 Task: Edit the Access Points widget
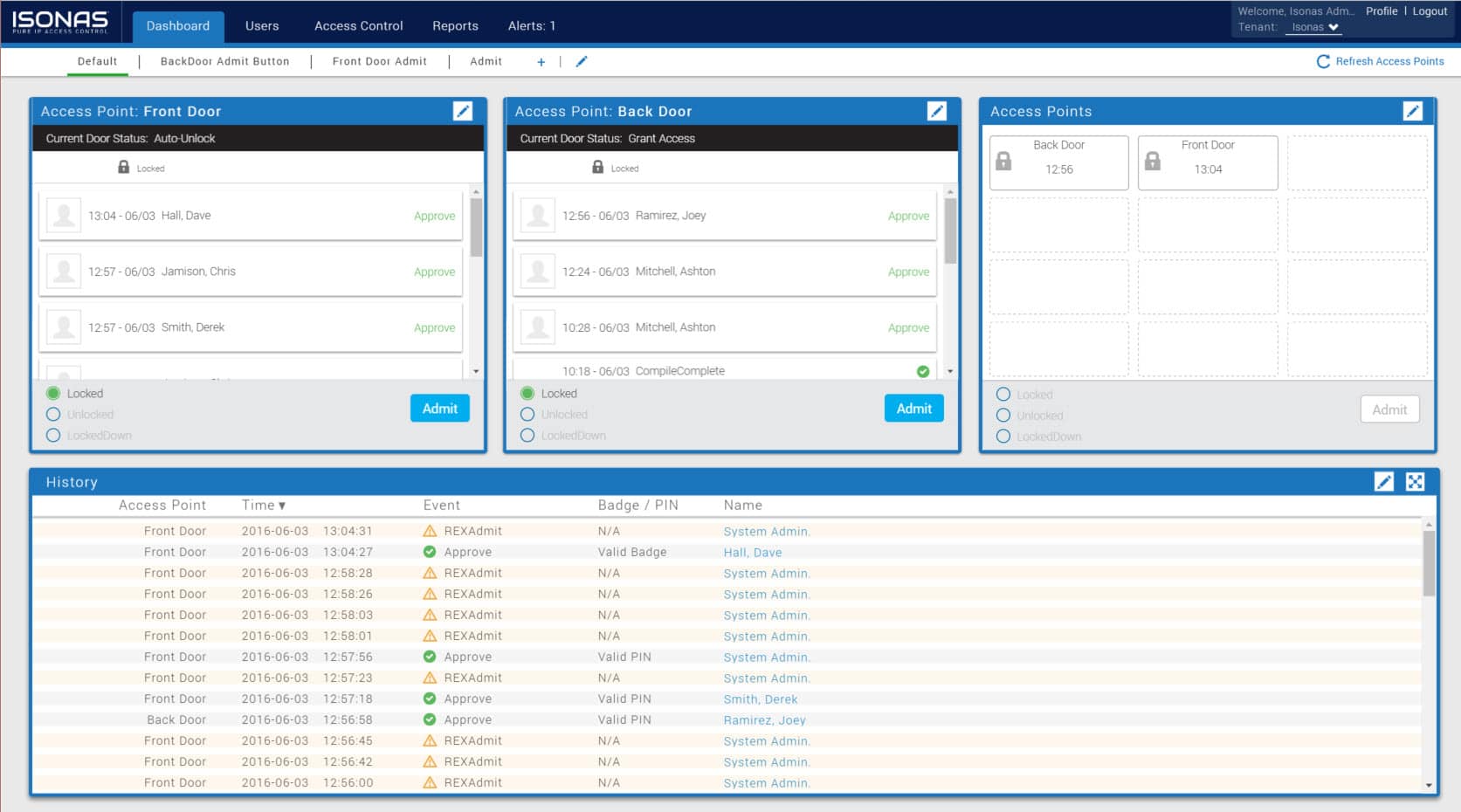pyautogui.click(x=1413, y=111)
